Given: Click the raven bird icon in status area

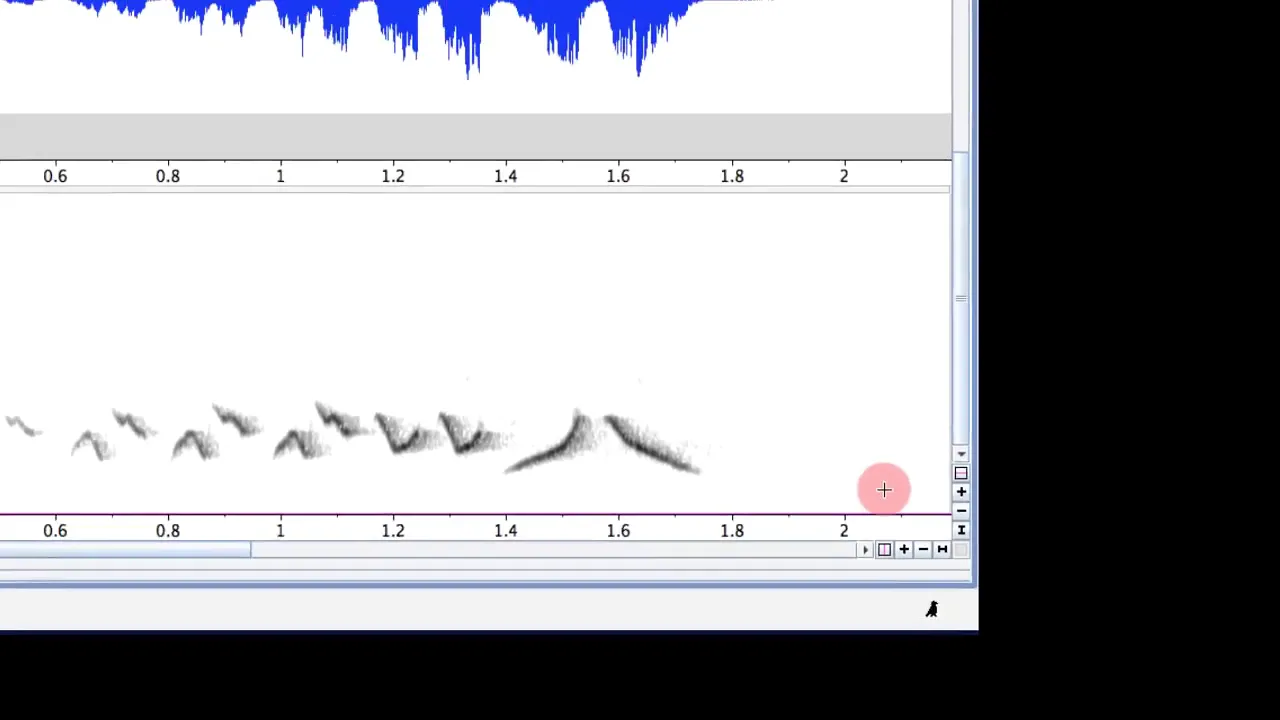Looking at the screenshot, I should [931, 609].
